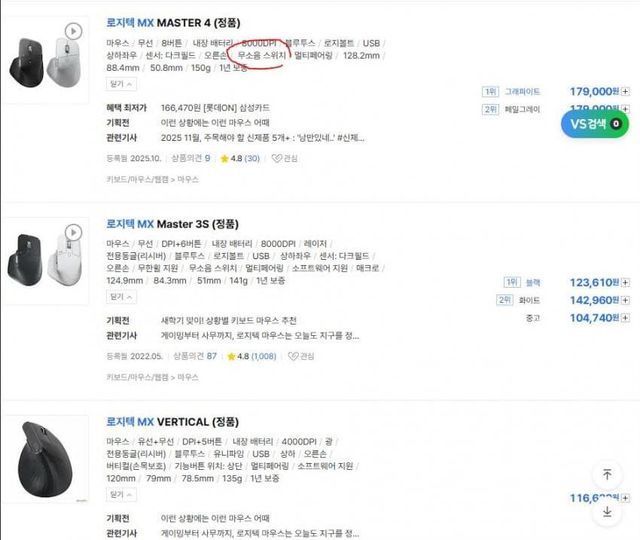Collapse MX MASTER 4 specs with 닫기
The width and height of the screenshot is (640, 540).
[119, 86]
